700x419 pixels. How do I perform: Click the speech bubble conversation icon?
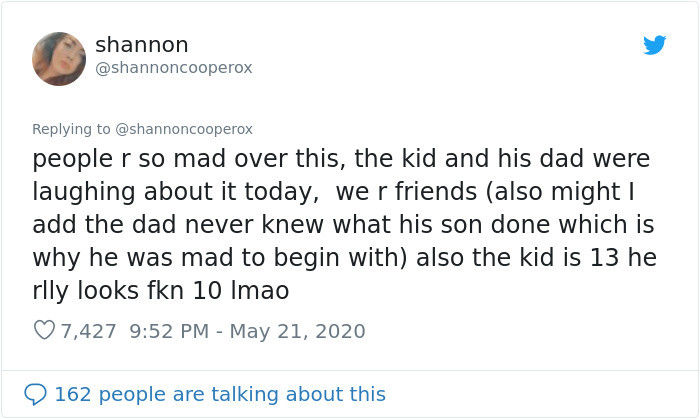(35, 394)
